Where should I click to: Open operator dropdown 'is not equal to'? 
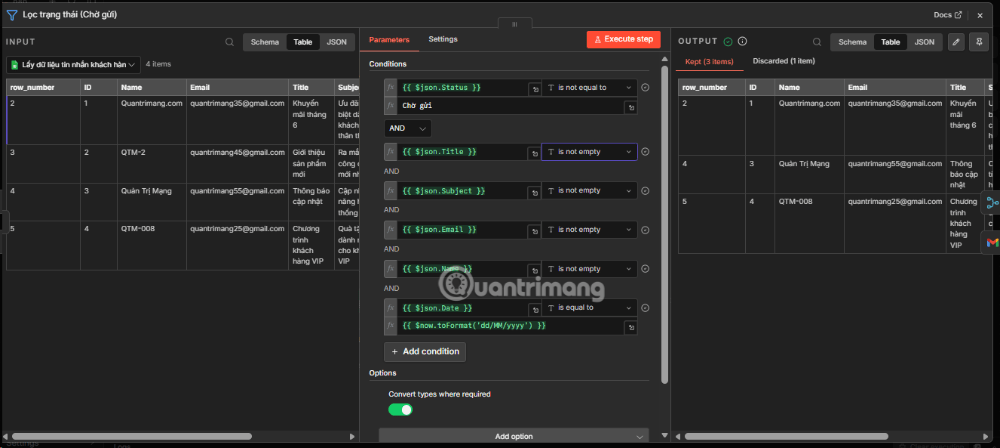(589, 87)
